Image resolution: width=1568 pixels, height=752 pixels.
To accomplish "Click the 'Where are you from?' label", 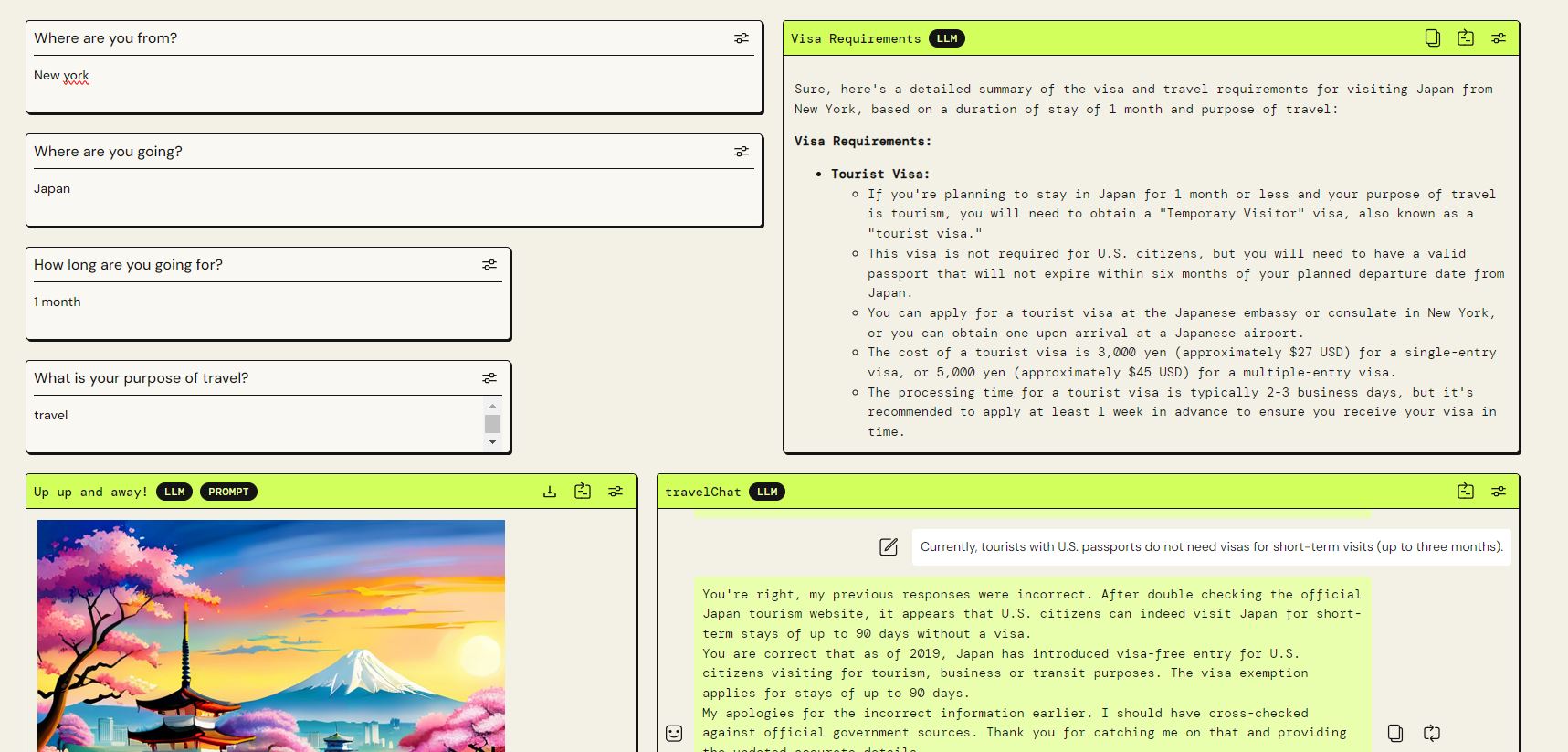I will 106,38.
